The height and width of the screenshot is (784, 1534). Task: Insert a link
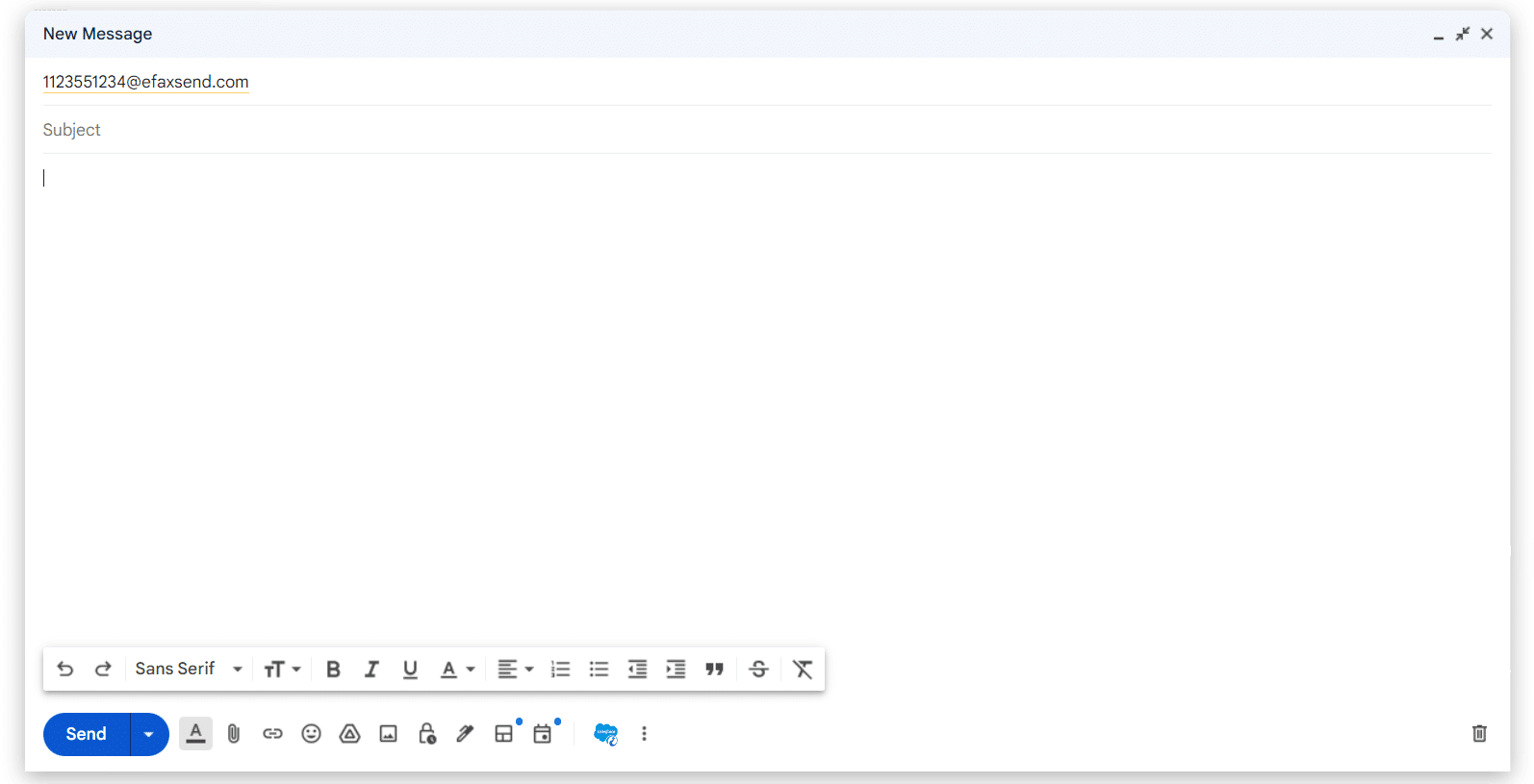pos(272,734)
